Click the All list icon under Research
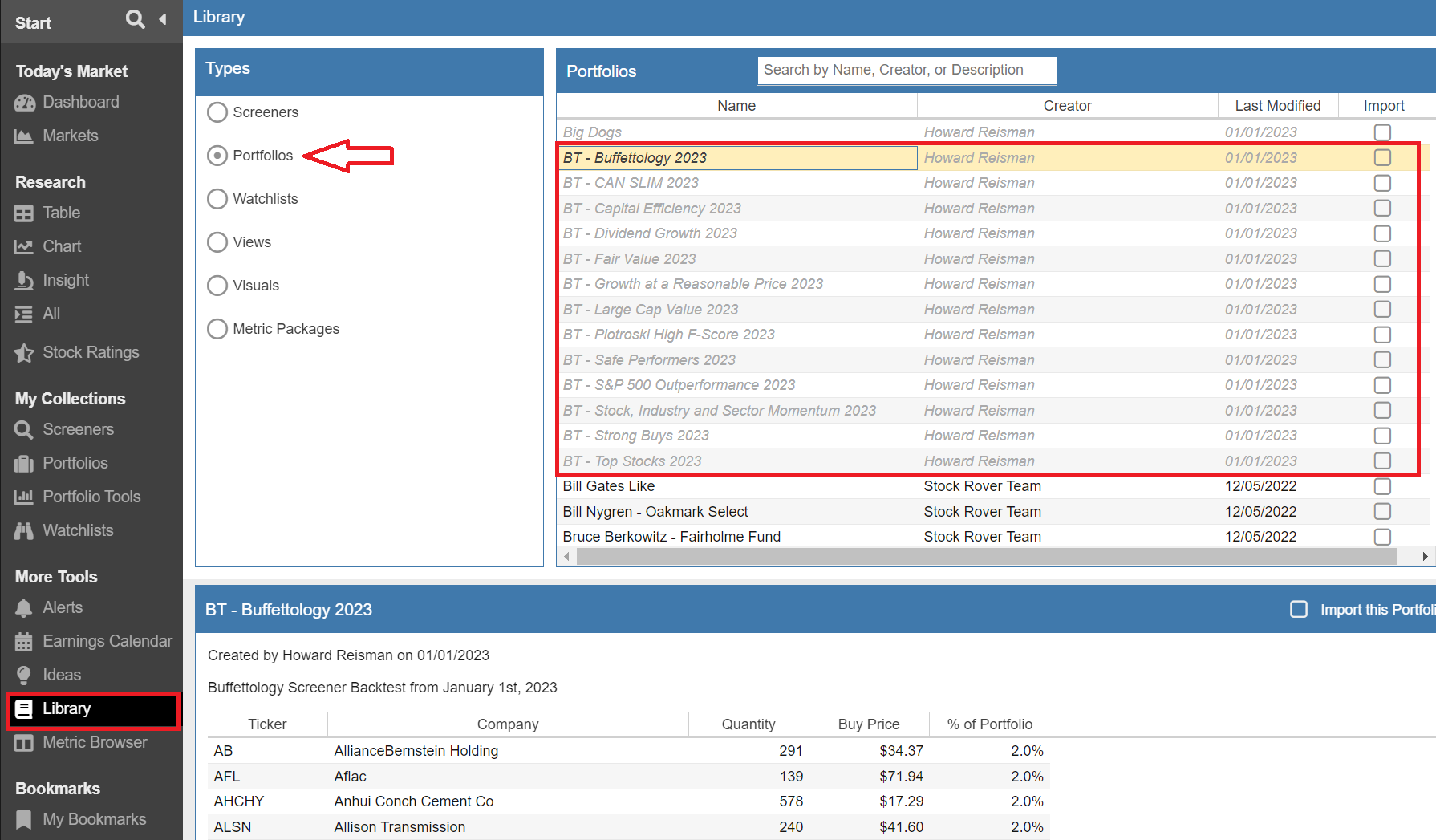The image size is (1436, 840). [24, 314]
